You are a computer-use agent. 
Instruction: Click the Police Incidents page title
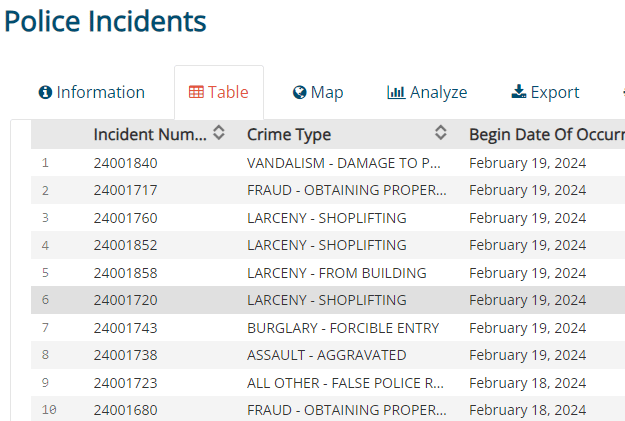pyautogui.click(x=105, y=20)
